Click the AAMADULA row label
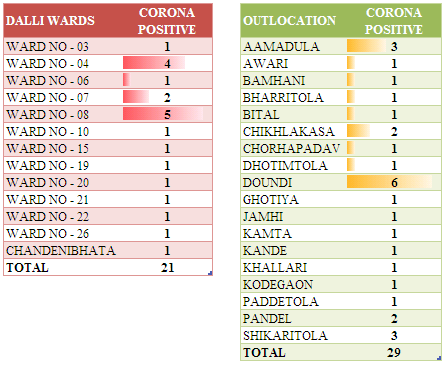The height and width of the screenshot is (365, 444). pos(281,46)
